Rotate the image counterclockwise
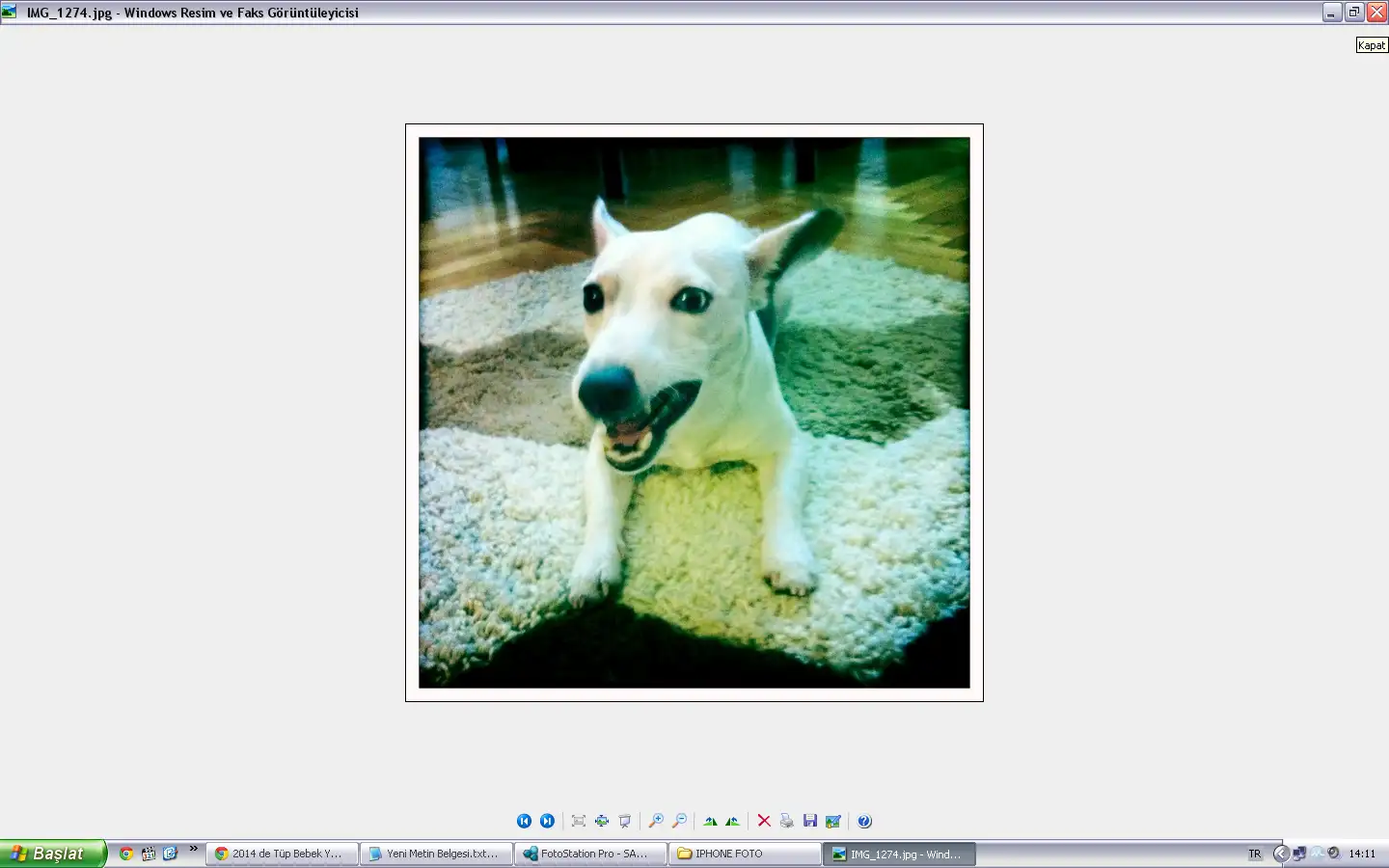Image resolution: width=1389 pixels, height=868 pixels. click(x=733, y=821)
